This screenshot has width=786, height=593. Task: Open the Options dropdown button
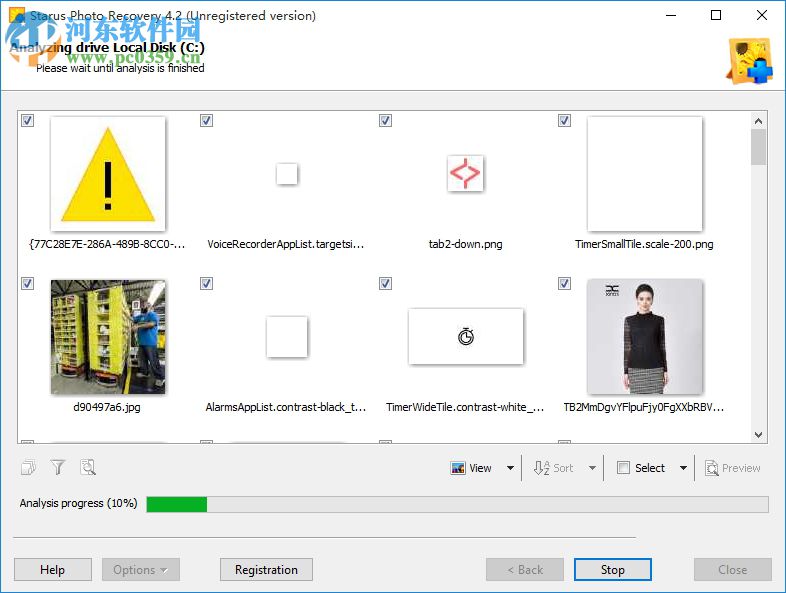pos(141,569)
